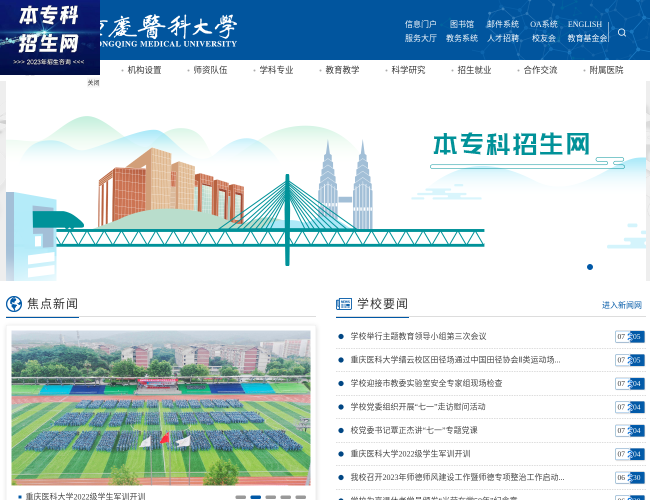This screenshot has height=500, width=650.
Task: Open 教育教学 navigation menu
Action: tap(342, 70)
